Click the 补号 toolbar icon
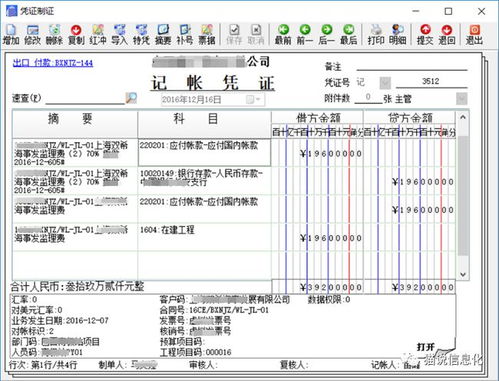 coord(185,35)
